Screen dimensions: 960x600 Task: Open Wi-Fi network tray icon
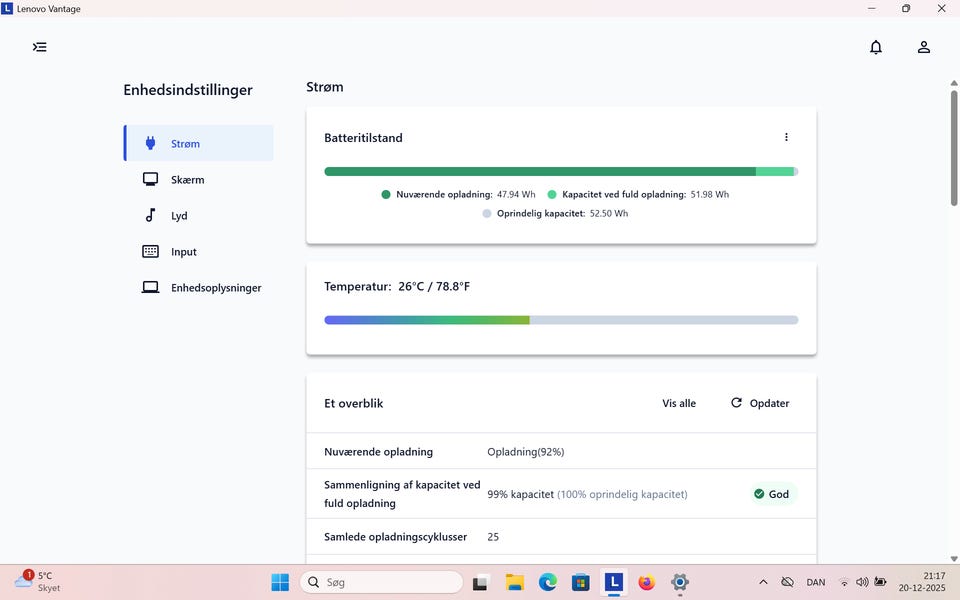[x=844, y=582]
